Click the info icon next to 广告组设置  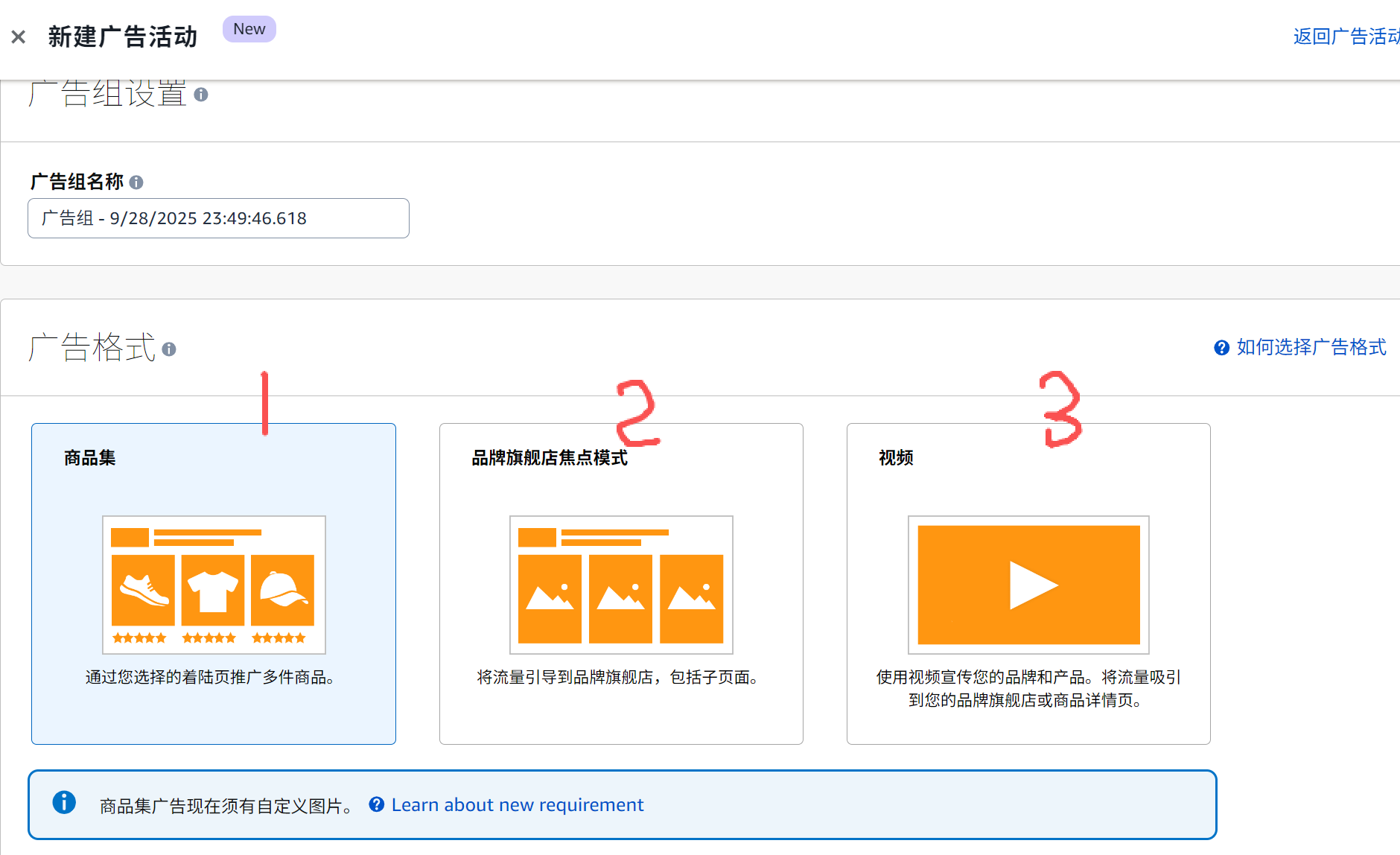201,95
